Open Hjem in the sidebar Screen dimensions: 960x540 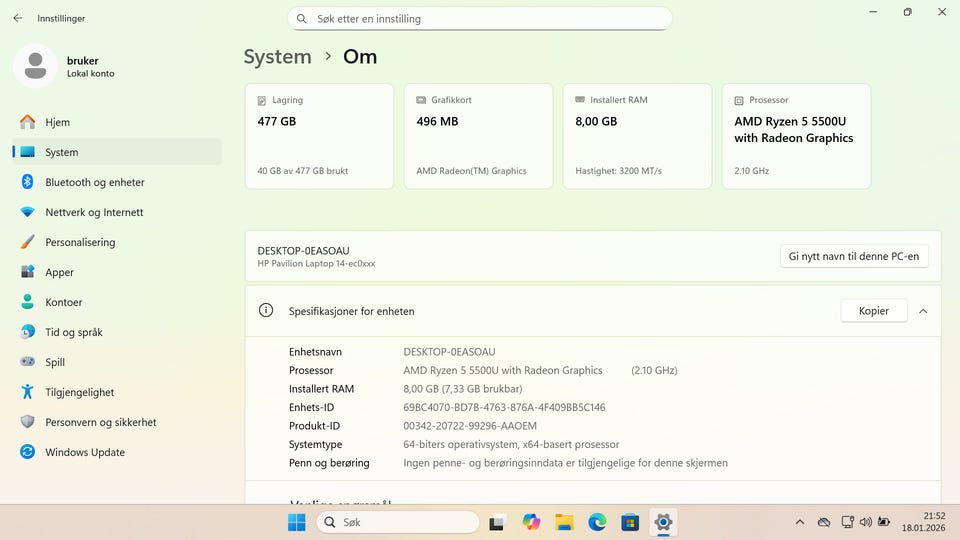click(116, 122)
